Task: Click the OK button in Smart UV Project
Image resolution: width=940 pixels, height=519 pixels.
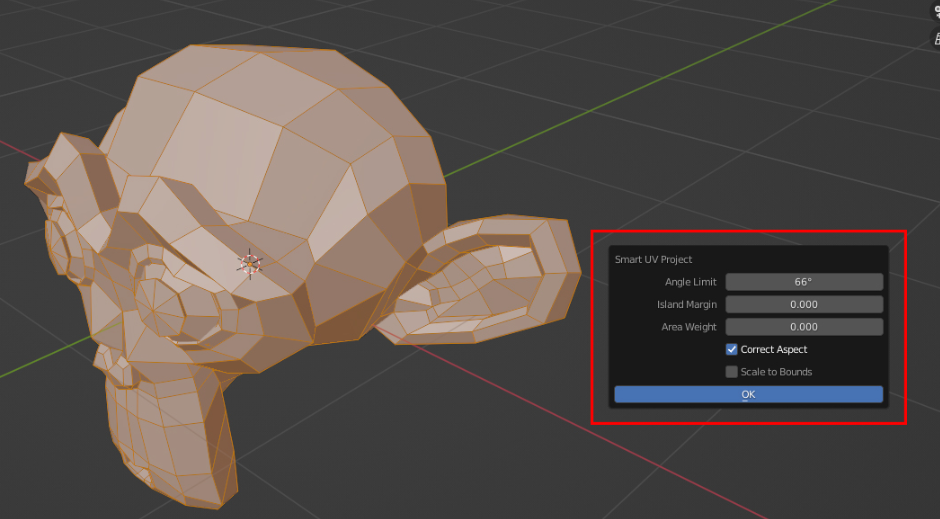Action: (748, 394)
